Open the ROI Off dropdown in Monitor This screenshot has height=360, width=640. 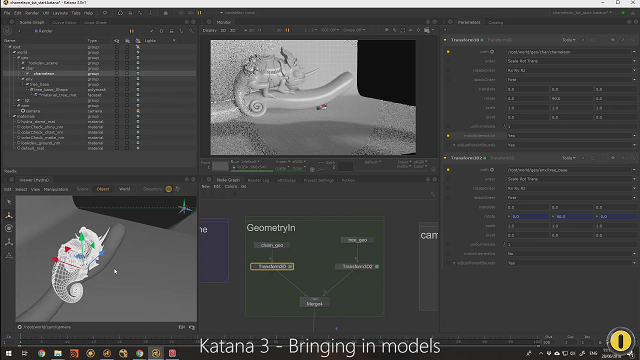tap(330, 30)
